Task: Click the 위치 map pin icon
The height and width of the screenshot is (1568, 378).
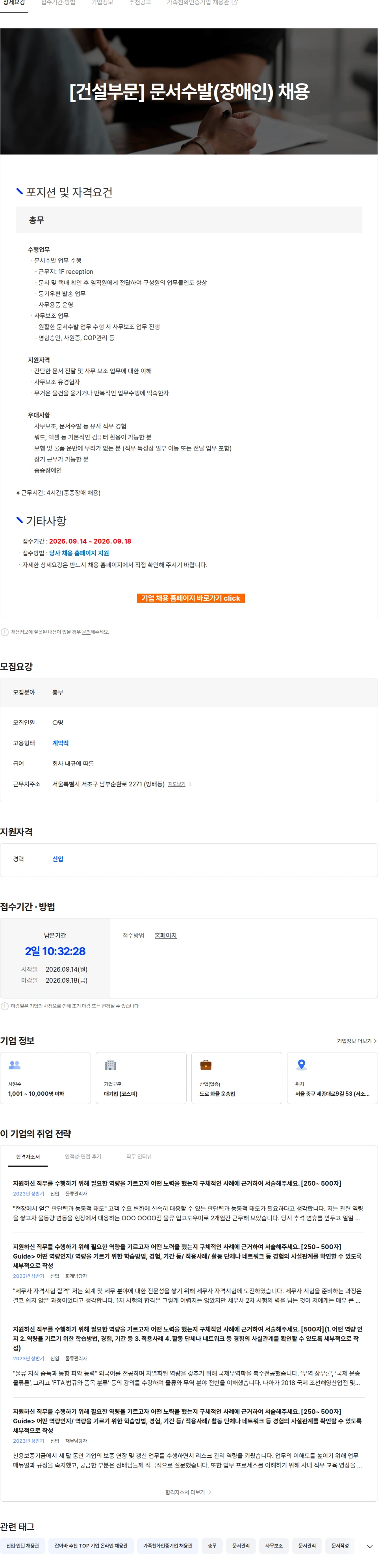Action: pos(302,1065)
